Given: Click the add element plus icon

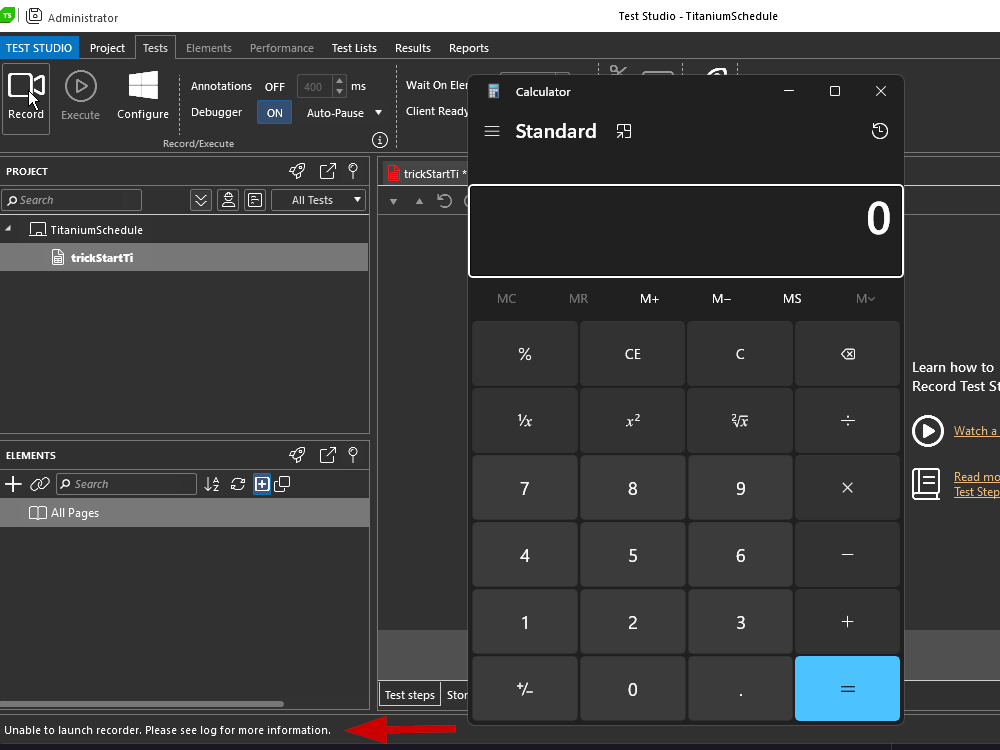Looking at the screenshot, I should 13,484.
